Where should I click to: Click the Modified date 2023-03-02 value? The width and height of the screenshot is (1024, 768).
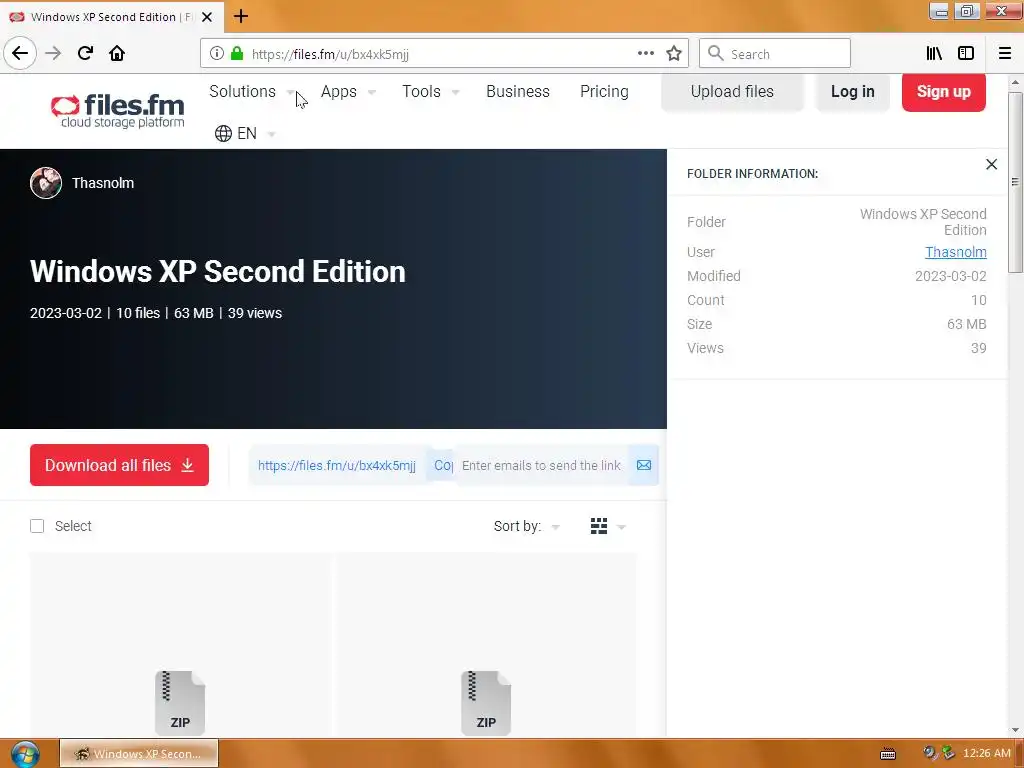tap(950, 276)
